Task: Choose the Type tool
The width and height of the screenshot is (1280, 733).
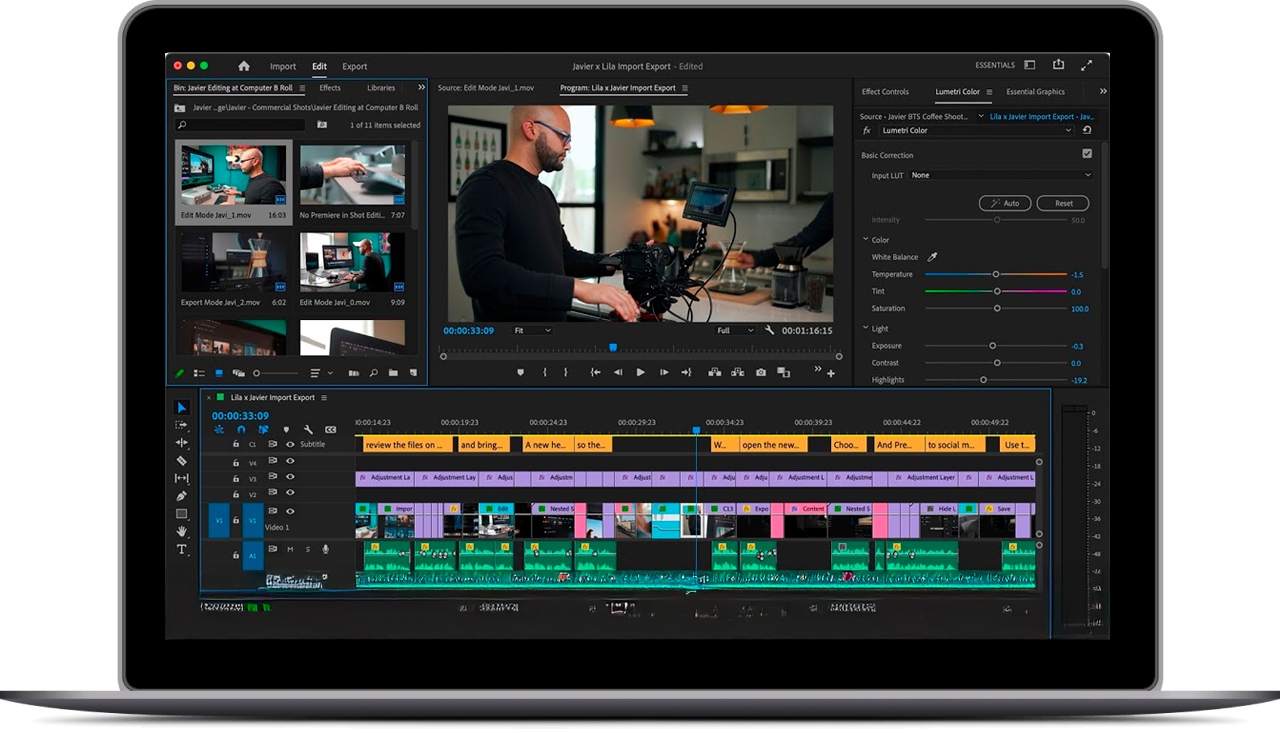Action: [181, 549]
